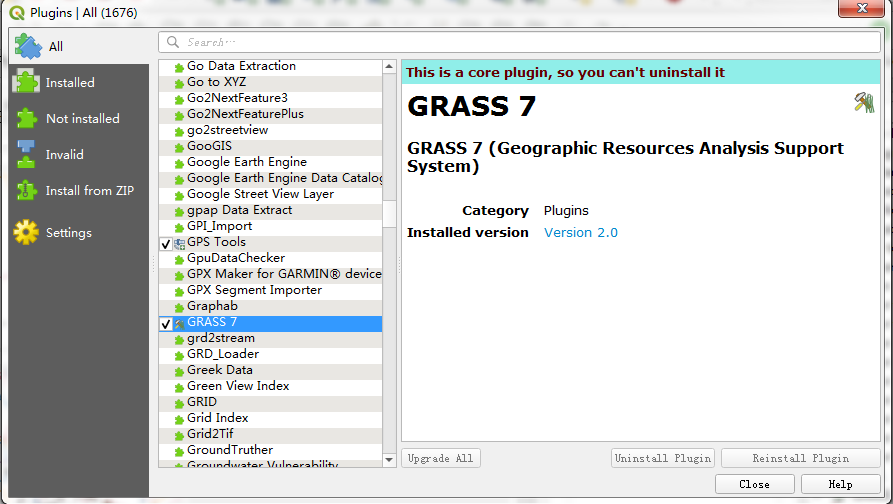Select GRD_Loader plugin row
The height and width of the screenshot is (504, 893).
point(271,354)
